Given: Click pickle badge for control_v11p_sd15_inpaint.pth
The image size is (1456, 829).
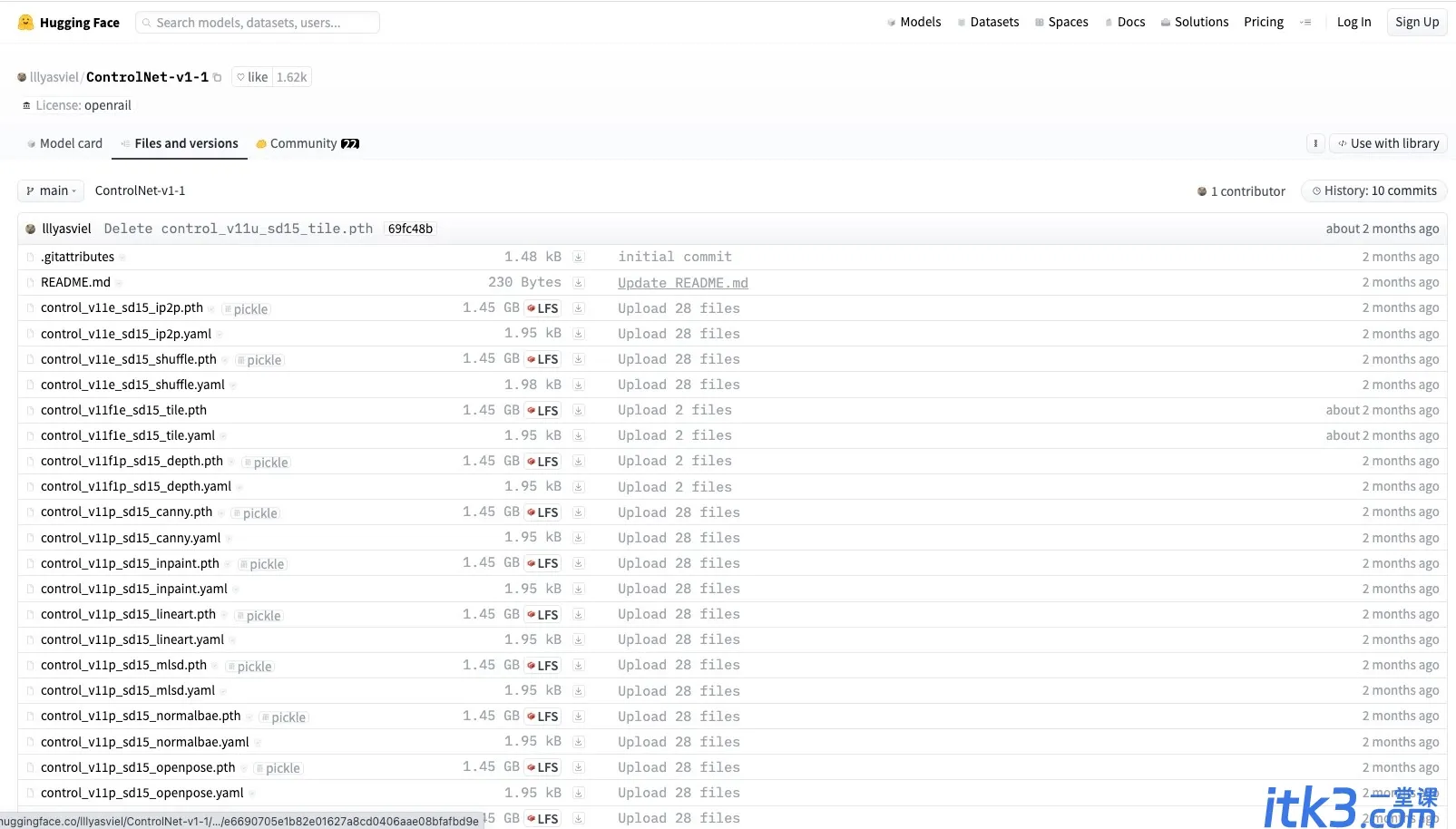Looking at the screenshot, I should click(x=262, y=564).
